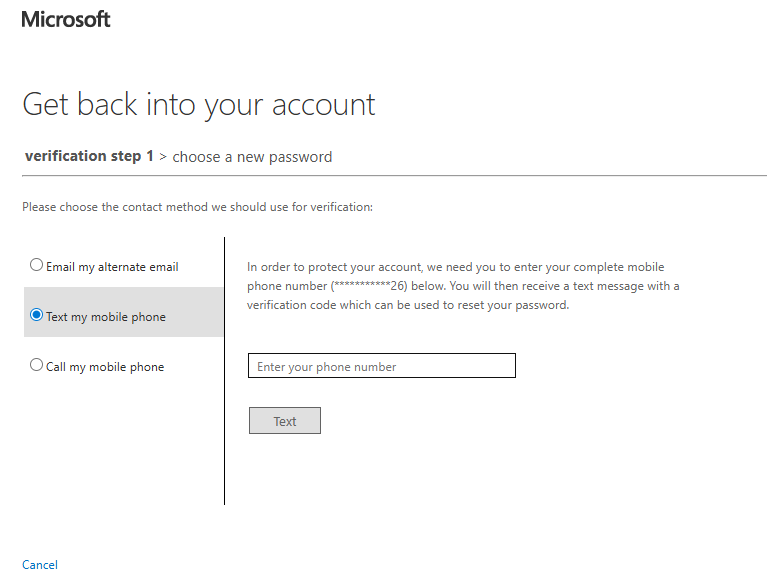Click the Text button to send code
Viewport: 767px width, 583px height.
pos(285,421)
